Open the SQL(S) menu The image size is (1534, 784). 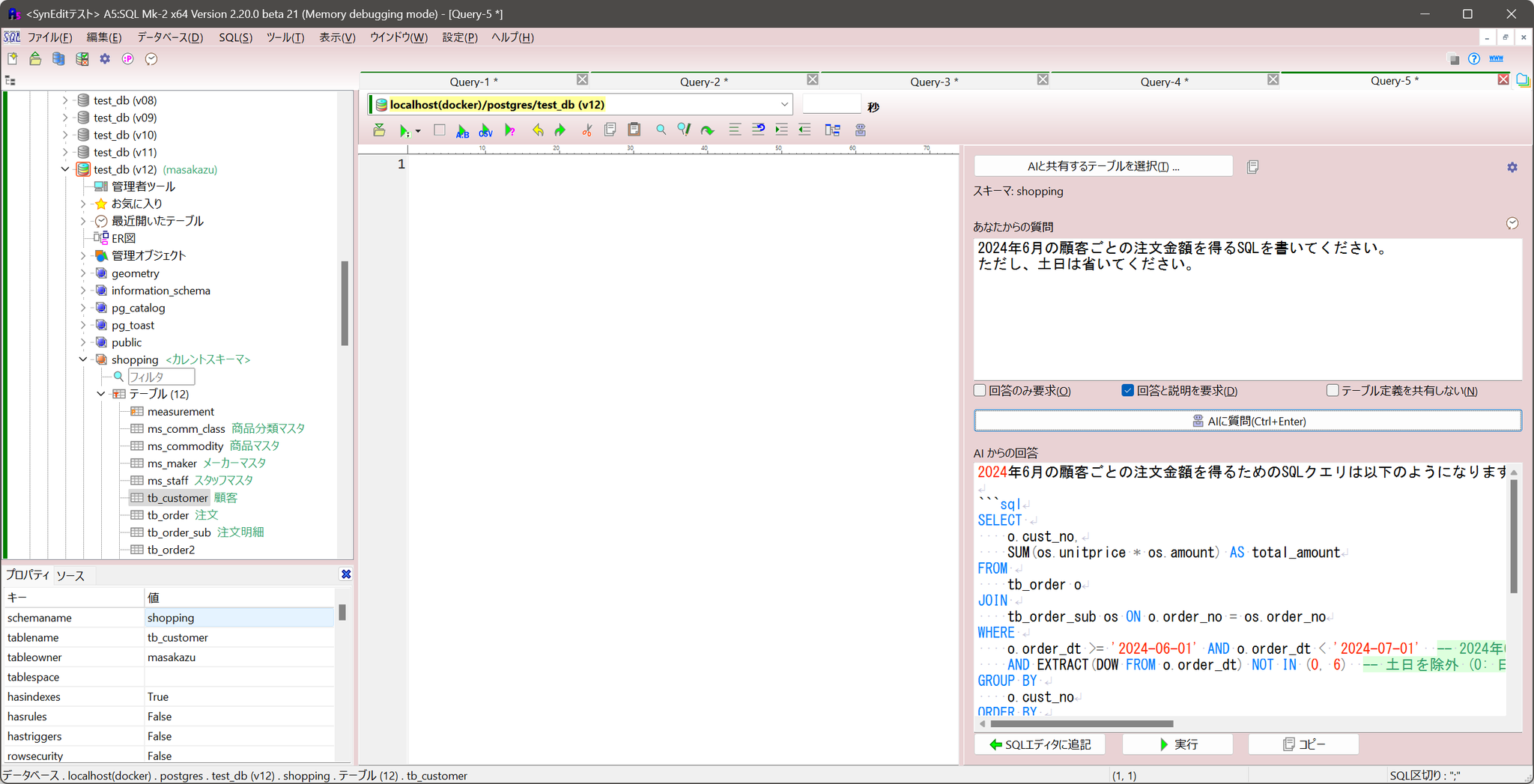coord(235,37)
